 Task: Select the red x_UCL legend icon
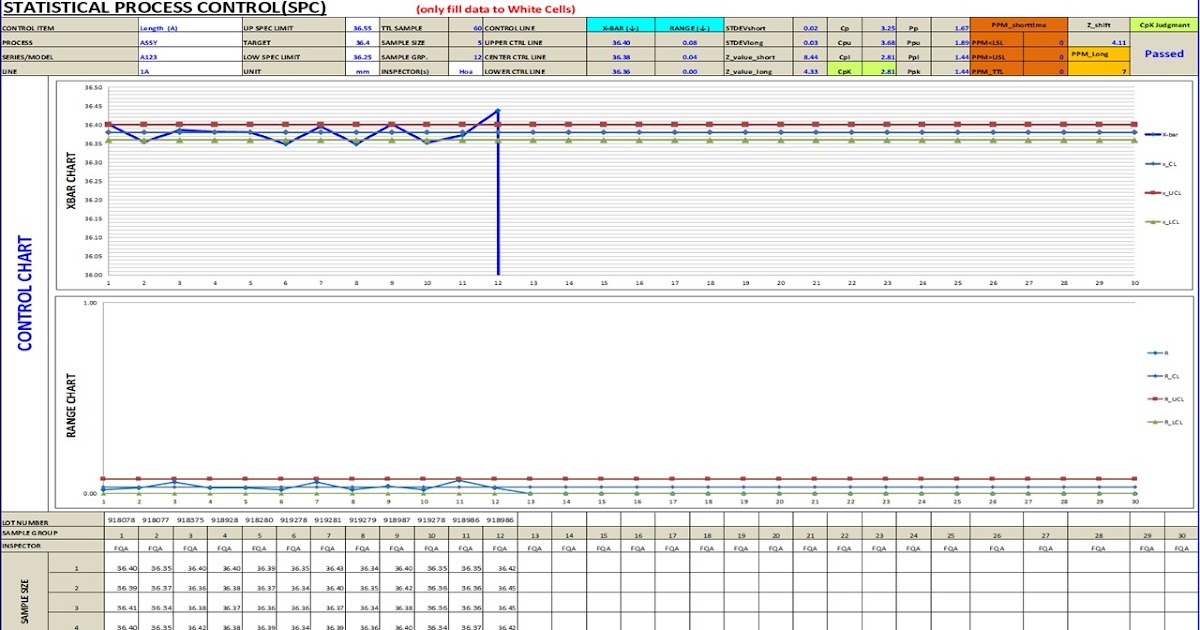[x=1153, y=192]
